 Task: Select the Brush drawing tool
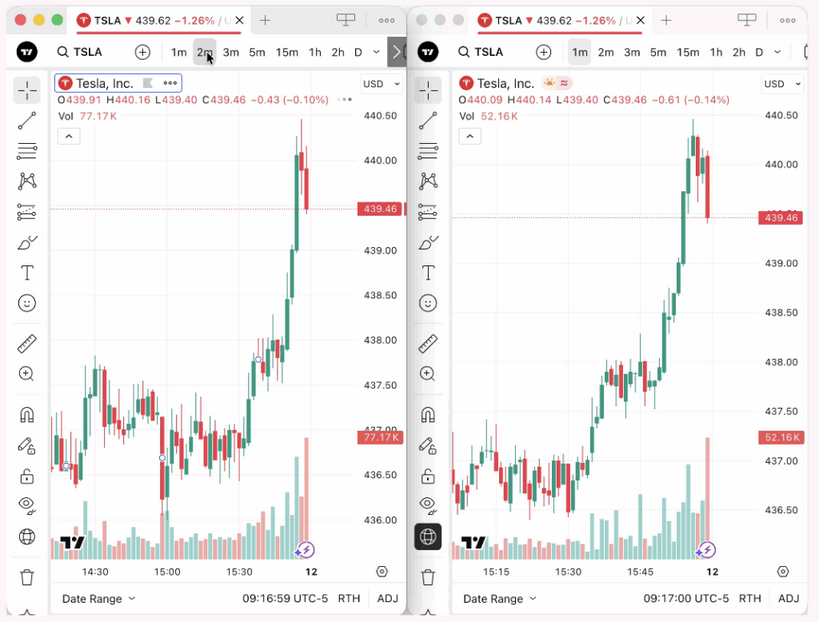tap(26, 240)
